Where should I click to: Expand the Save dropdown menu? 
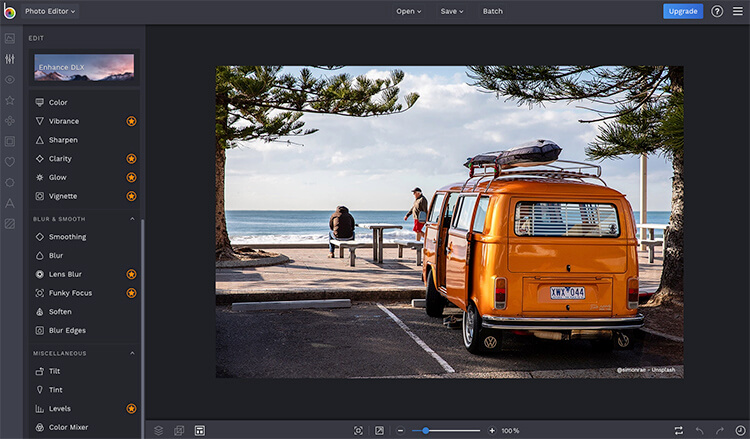(x=453, y=11)
